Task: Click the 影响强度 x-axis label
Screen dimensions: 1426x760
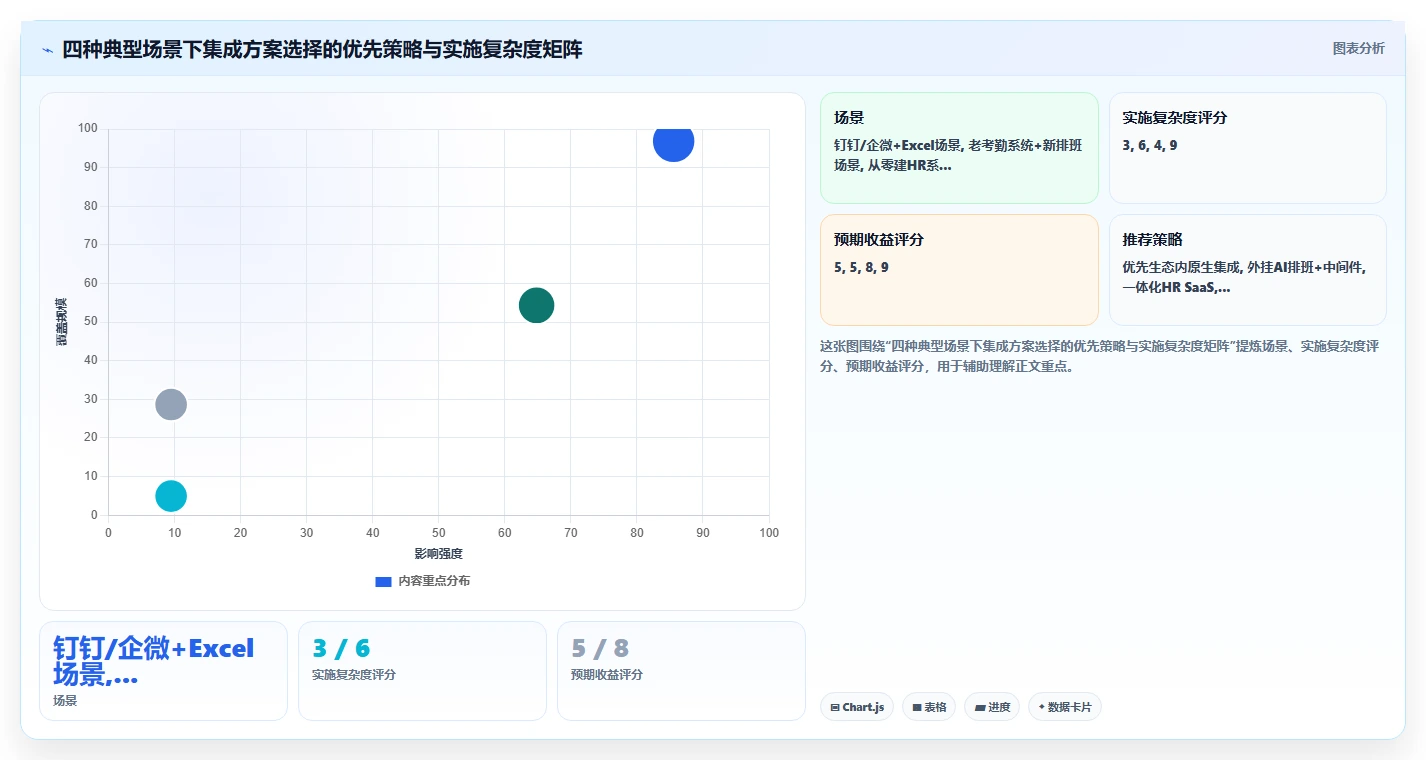Action: coord(438,553)
